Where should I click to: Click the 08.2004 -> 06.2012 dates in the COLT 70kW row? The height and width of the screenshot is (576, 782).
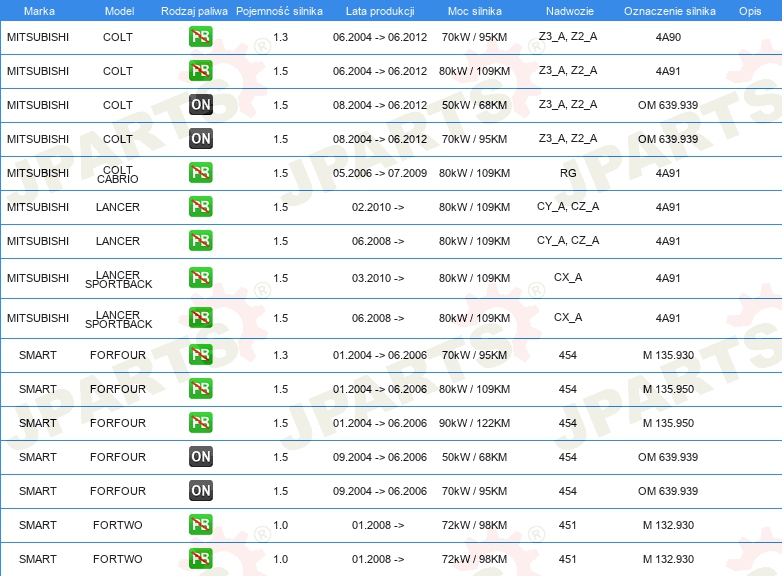[380, 139]
